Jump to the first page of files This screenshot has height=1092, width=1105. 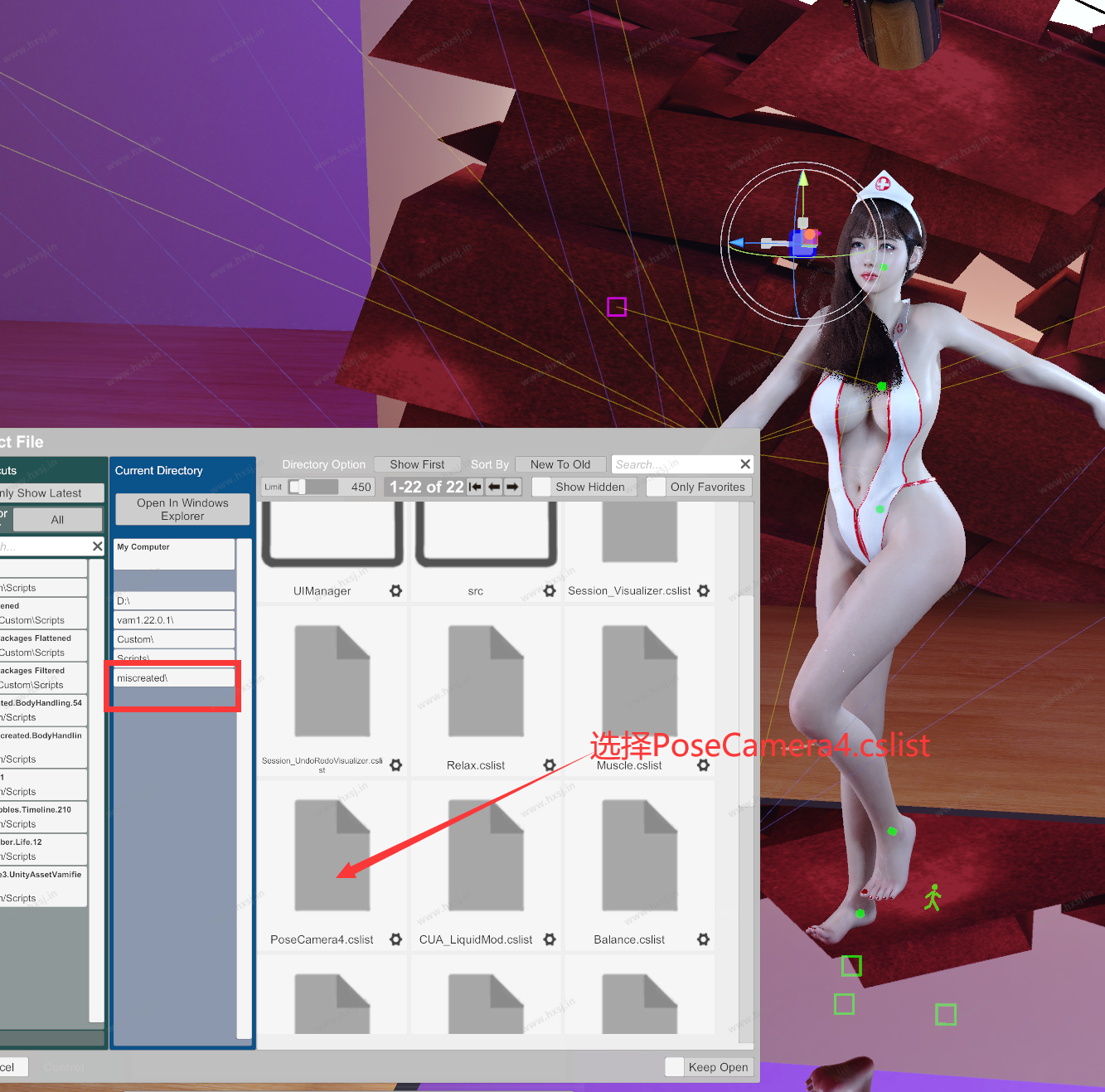(475, 487)
